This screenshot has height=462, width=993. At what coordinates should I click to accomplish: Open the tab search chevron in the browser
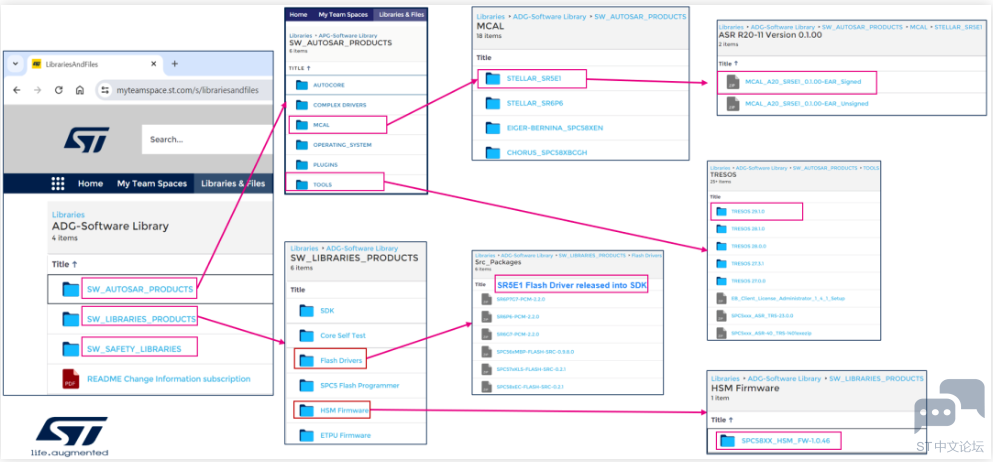click(x=15, y=64)
